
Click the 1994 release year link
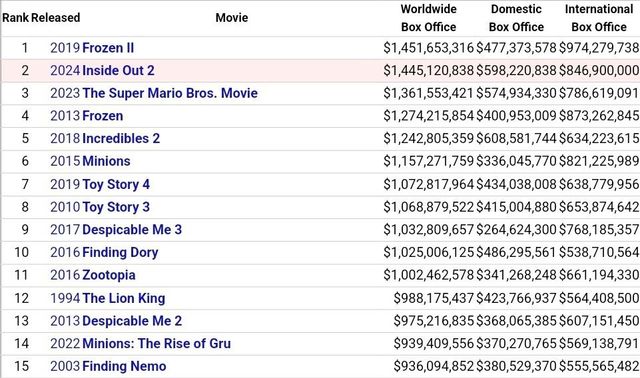click(x=65, y=298)
